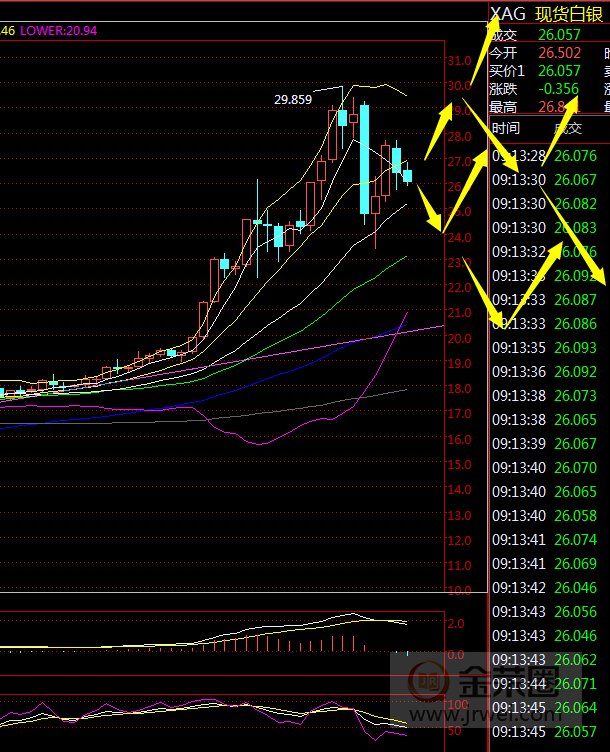This screenshot has width=610, height=752.
Task: Click the 买价1 price 26.057
Action: (559, 71)
